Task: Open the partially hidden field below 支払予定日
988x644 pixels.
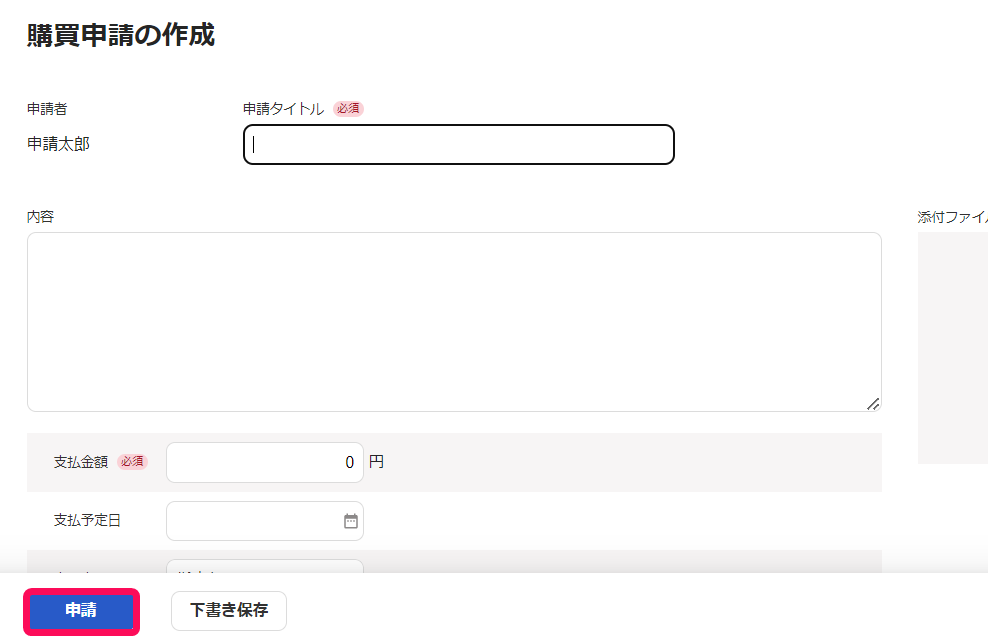Action: (265, 566)
